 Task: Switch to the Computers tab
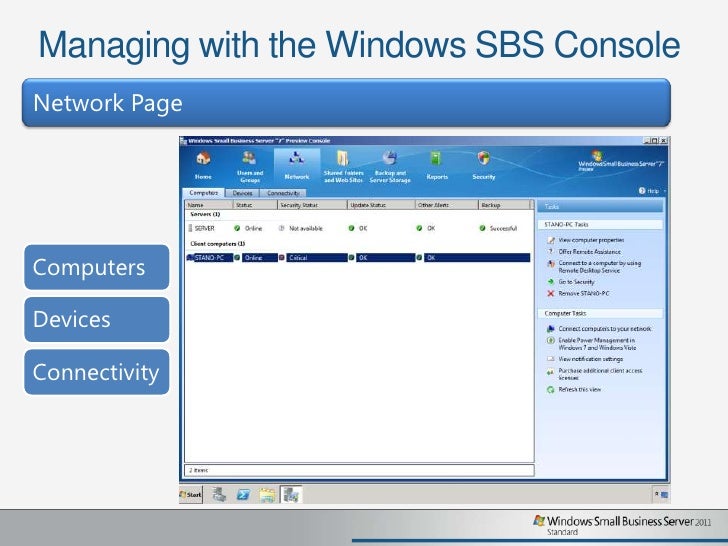(204, 193)
